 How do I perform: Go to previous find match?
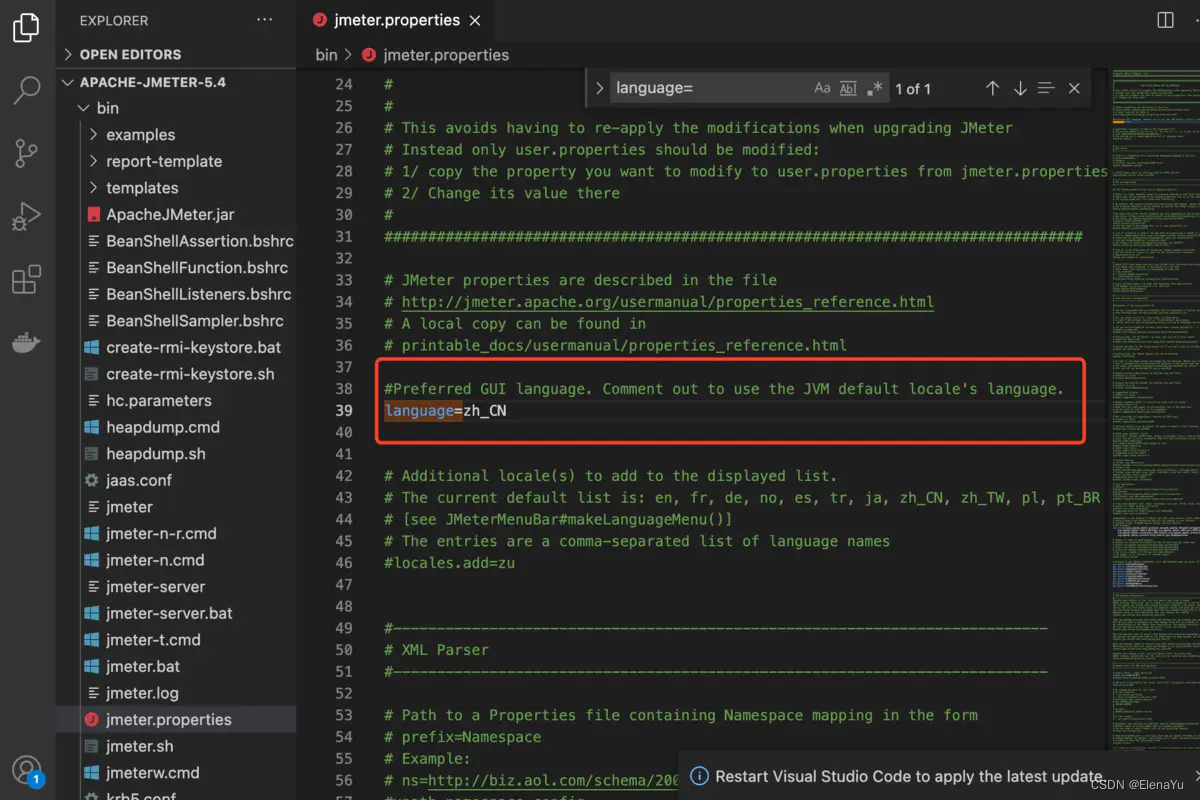992,88
